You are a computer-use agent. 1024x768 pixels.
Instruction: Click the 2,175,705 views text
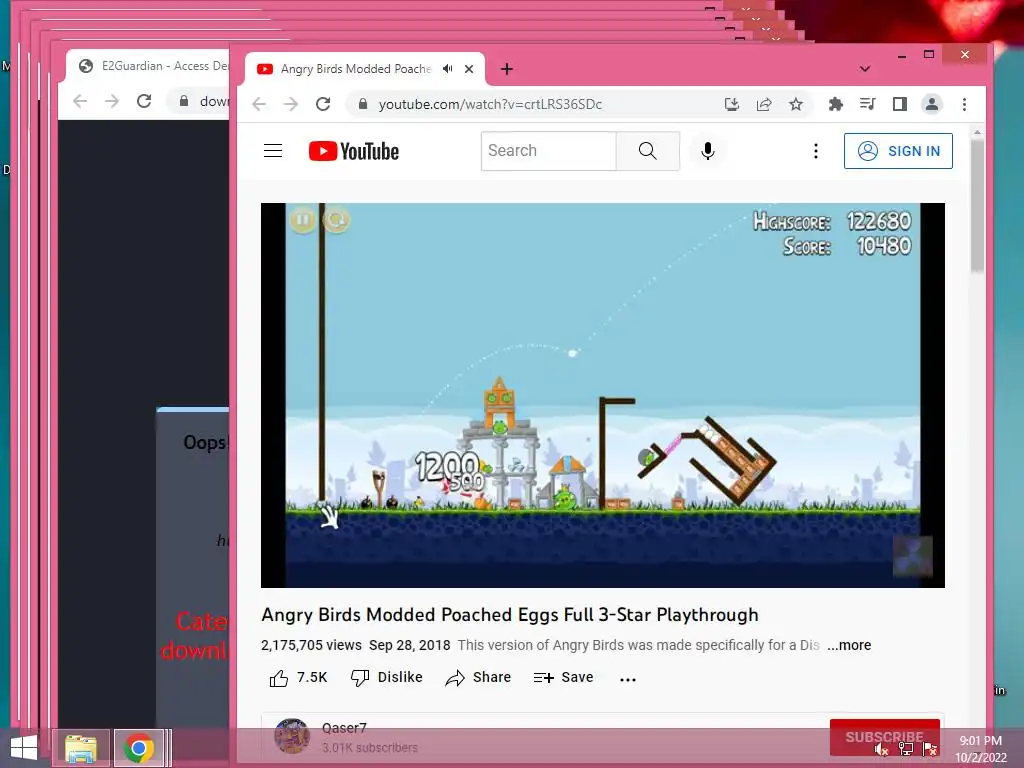pos(312,645)
